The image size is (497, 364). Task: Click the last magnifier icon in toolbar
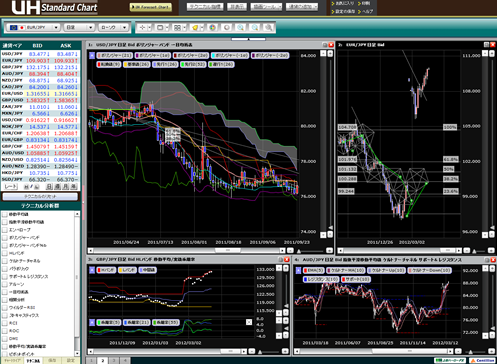(x=268, y=28)
